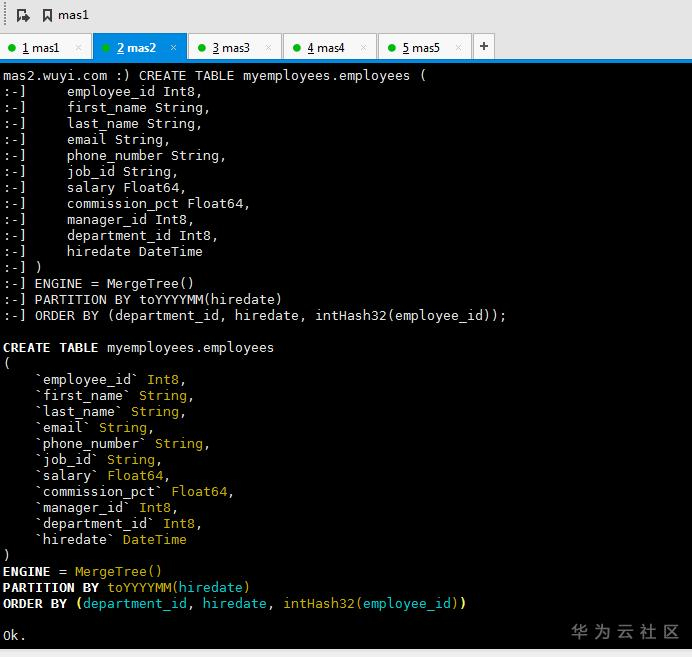
Task: Click input line 'hiredate DateTime'
Action: pyautogui.click(x=135, y=252)
